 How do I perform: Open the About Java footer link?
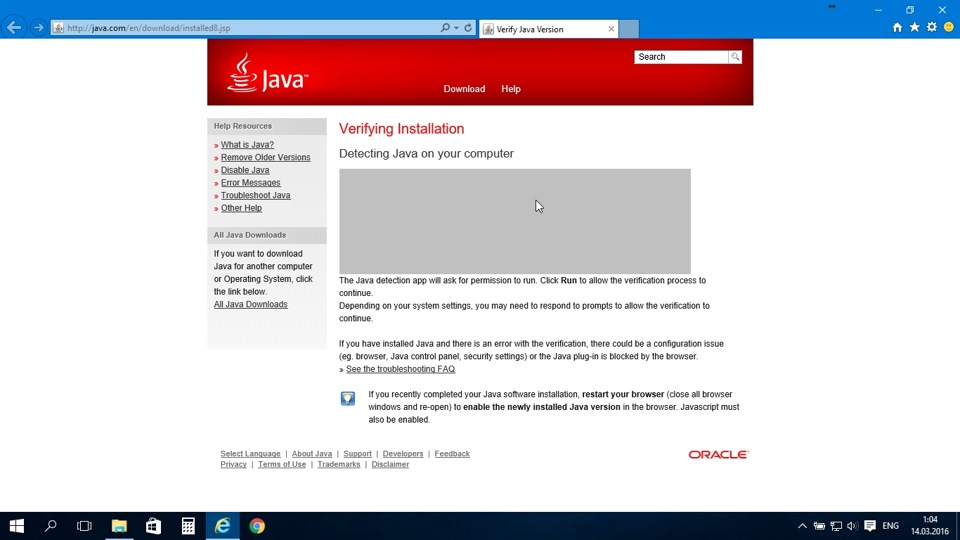(312, 454)
